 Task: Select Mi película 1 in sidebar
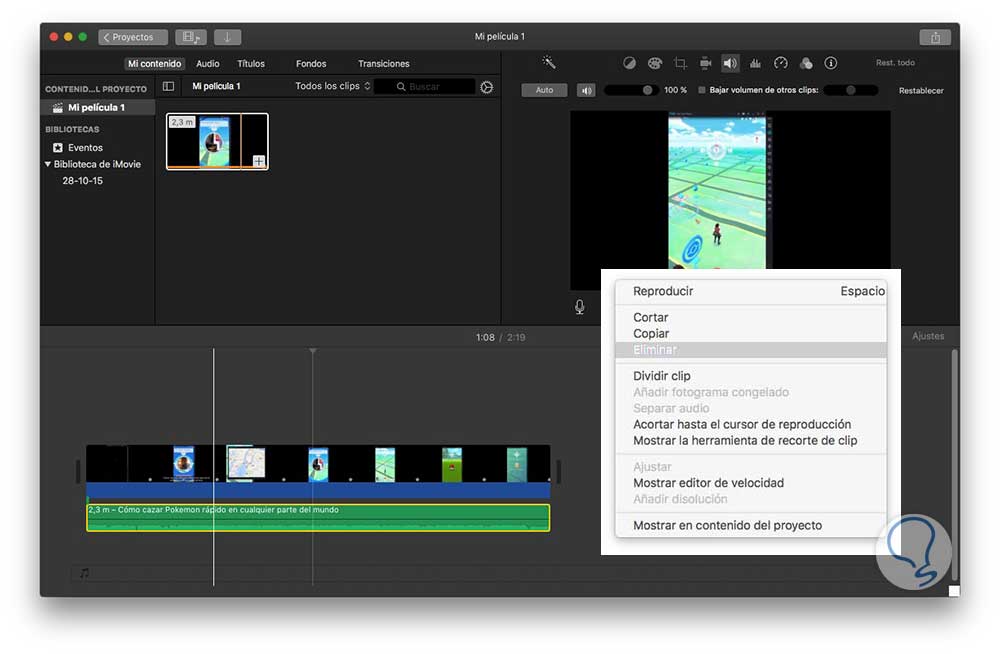(x=97, y=107)
